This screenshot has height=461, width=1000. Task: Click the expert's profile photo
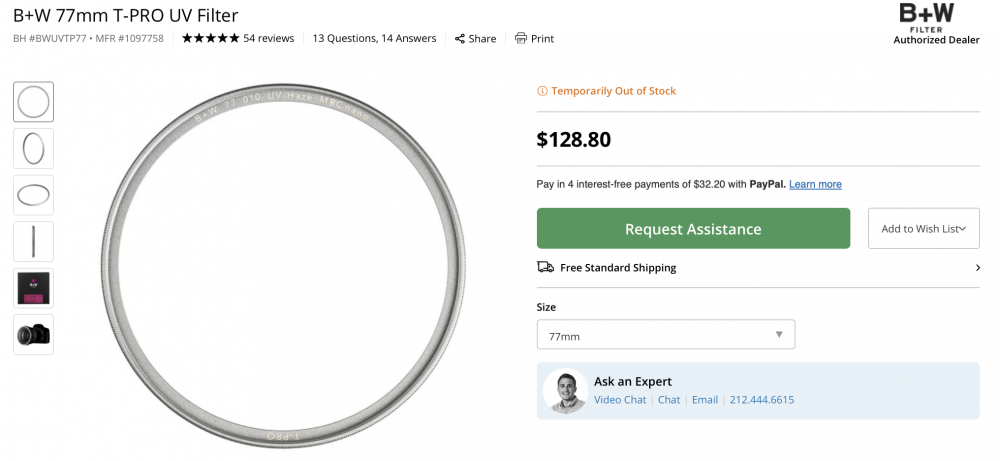[x=565, y=391]
